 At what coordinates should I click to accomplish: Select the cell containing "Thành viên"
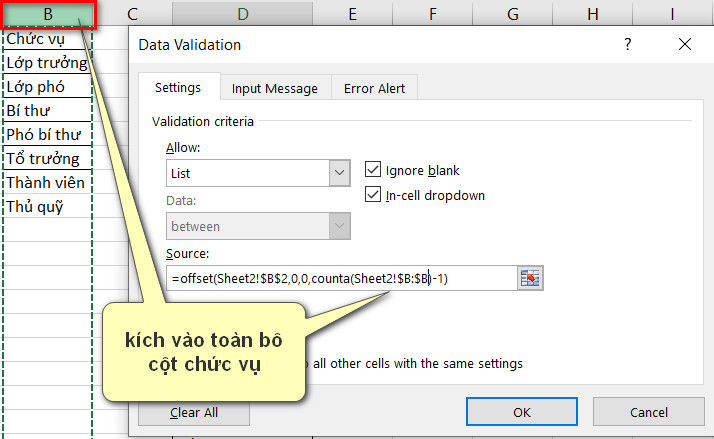pyautogui.click(x=48, y=182)
